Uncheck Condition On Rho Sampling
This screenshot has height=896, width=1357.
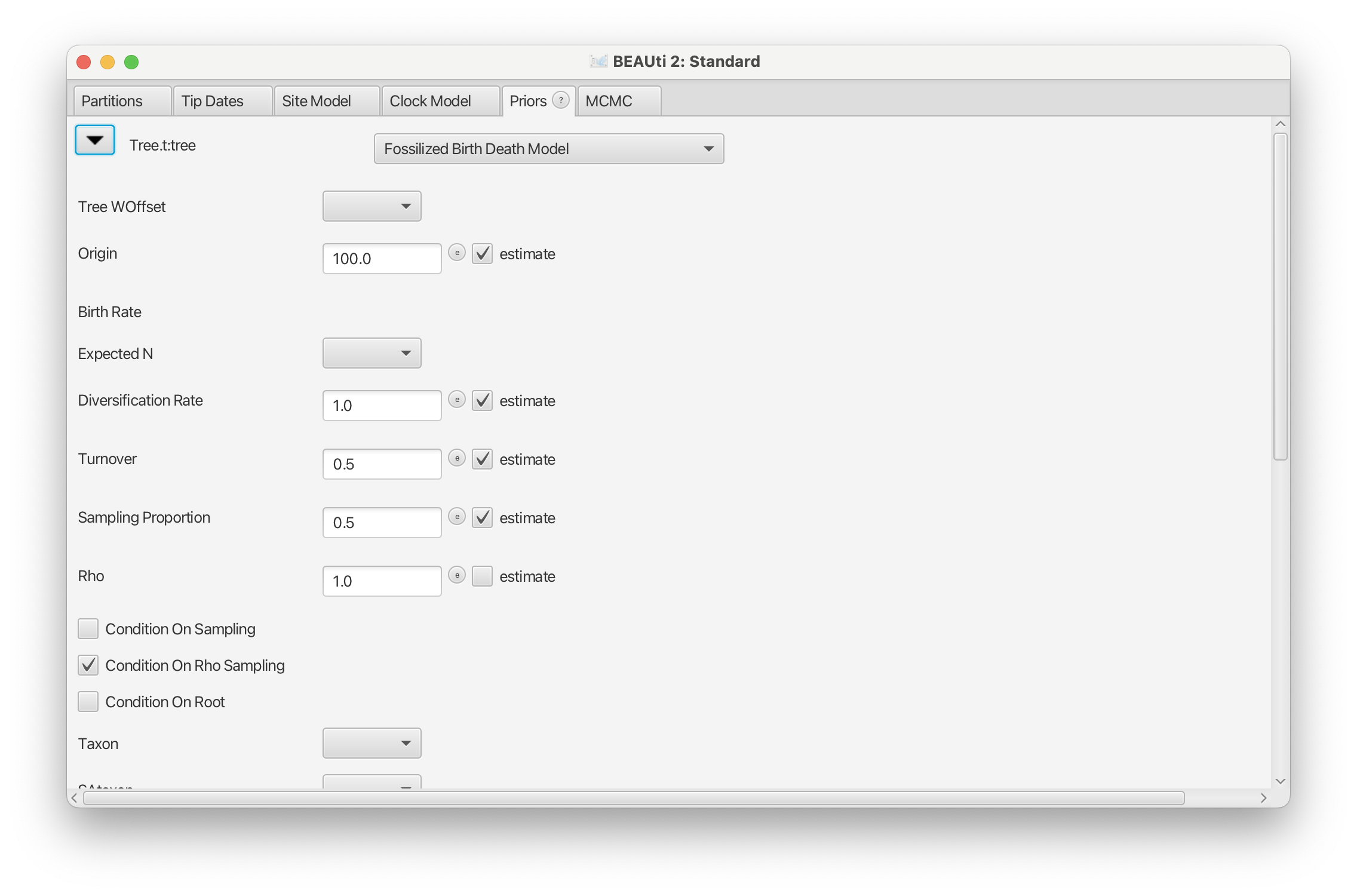tap(88, 665)
